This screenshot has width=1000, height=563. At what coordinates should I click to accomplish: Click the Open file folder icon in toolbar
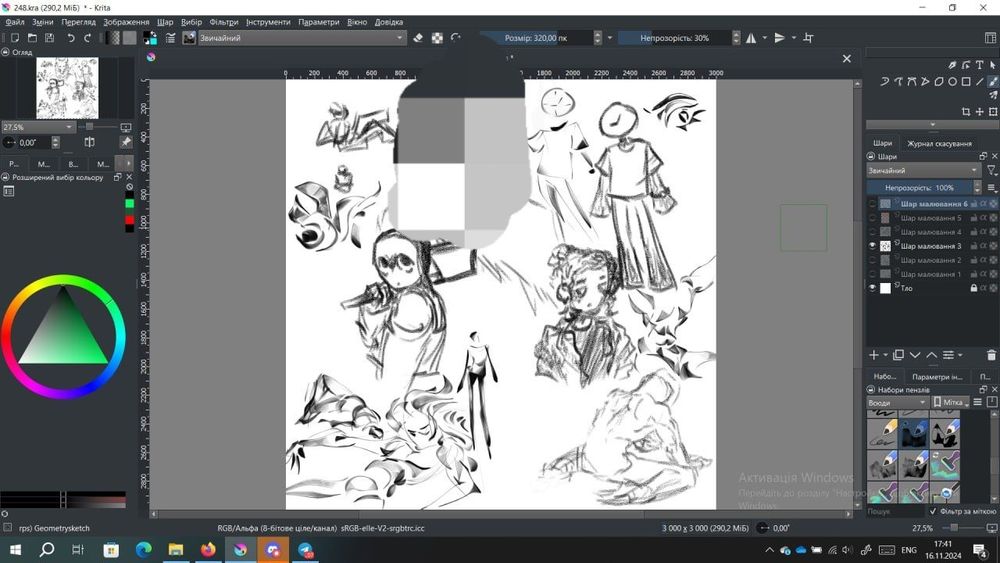(32, 38)
